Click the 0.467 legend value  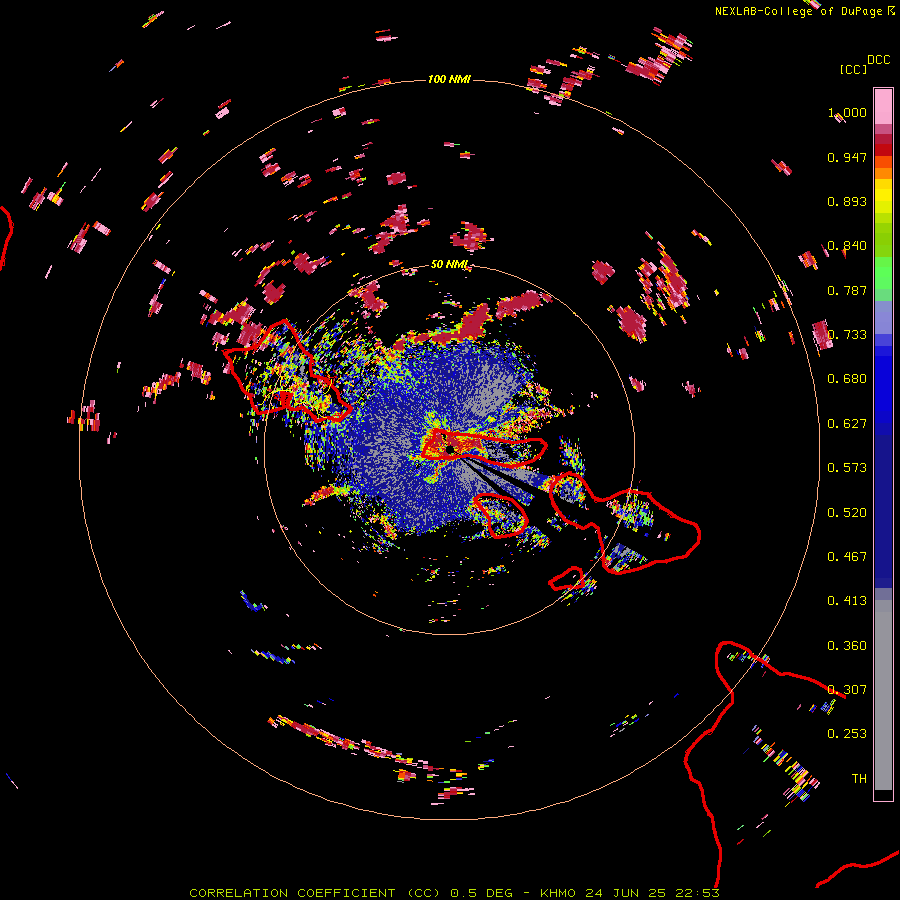coord(847,557)
